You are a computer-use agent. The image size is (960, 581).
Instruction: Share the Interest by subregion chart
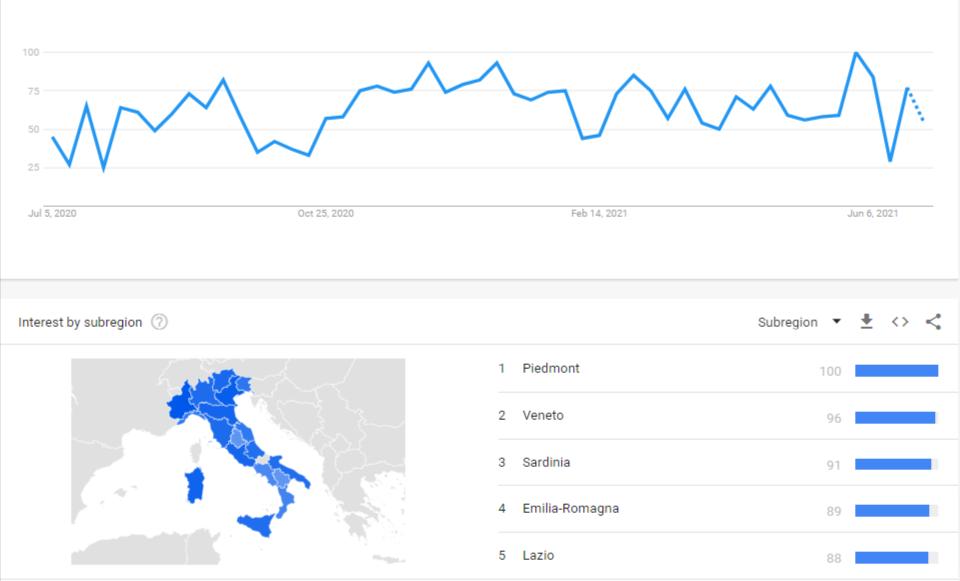(x=933, y=321)
